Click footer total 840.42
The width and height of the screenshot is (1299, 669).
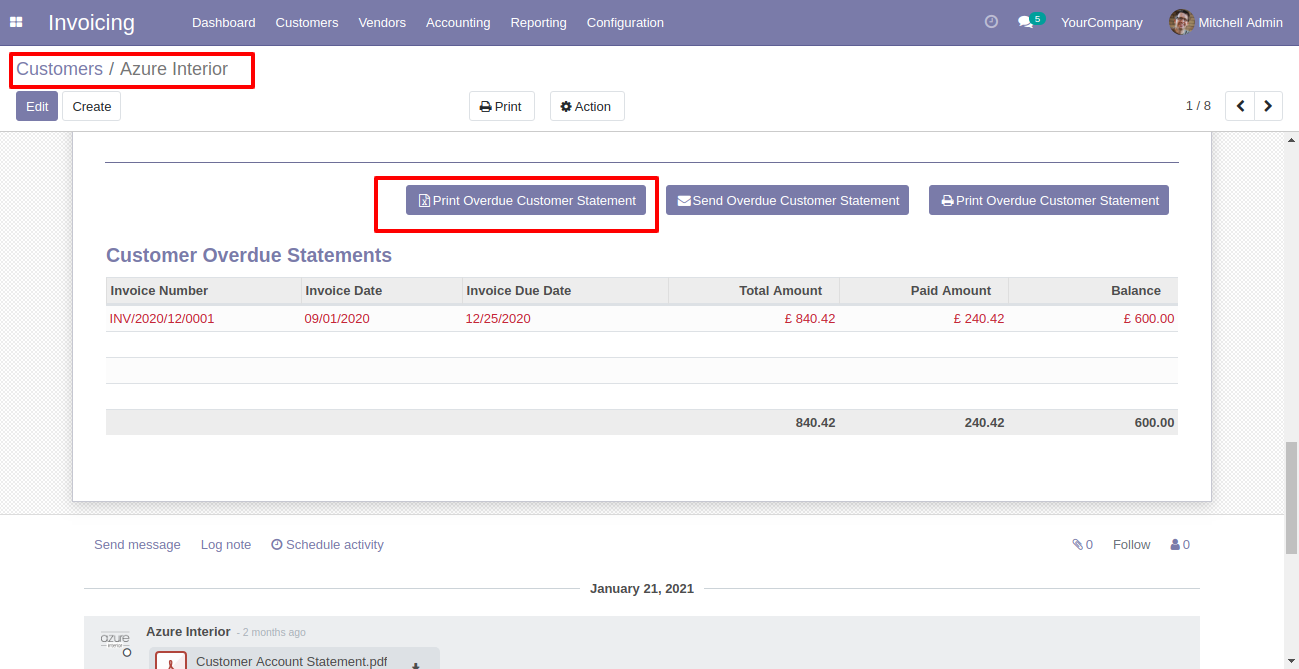[x=815, y=423]
